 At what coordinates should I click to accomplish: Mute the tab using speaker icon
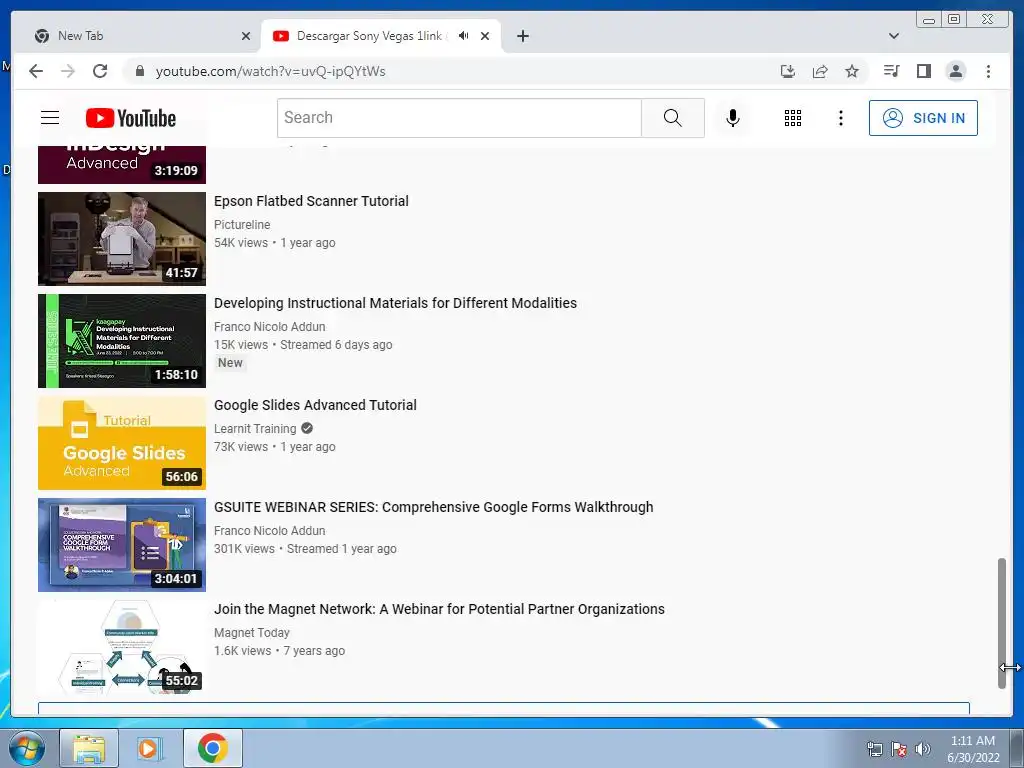[x=463, y=35]
